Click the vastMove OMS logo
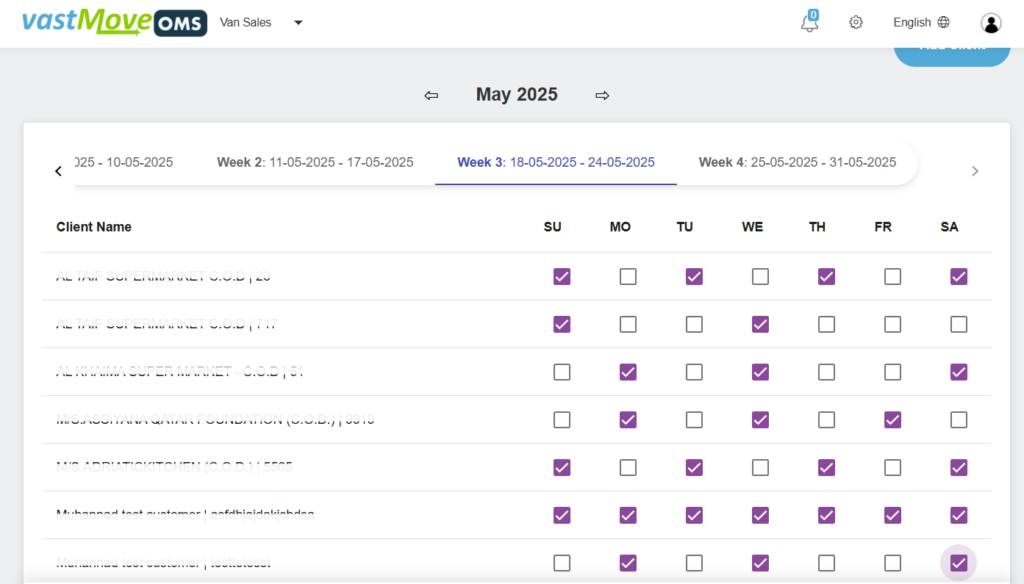Viewport: 1024px width, 584px height. coord(114,22)
